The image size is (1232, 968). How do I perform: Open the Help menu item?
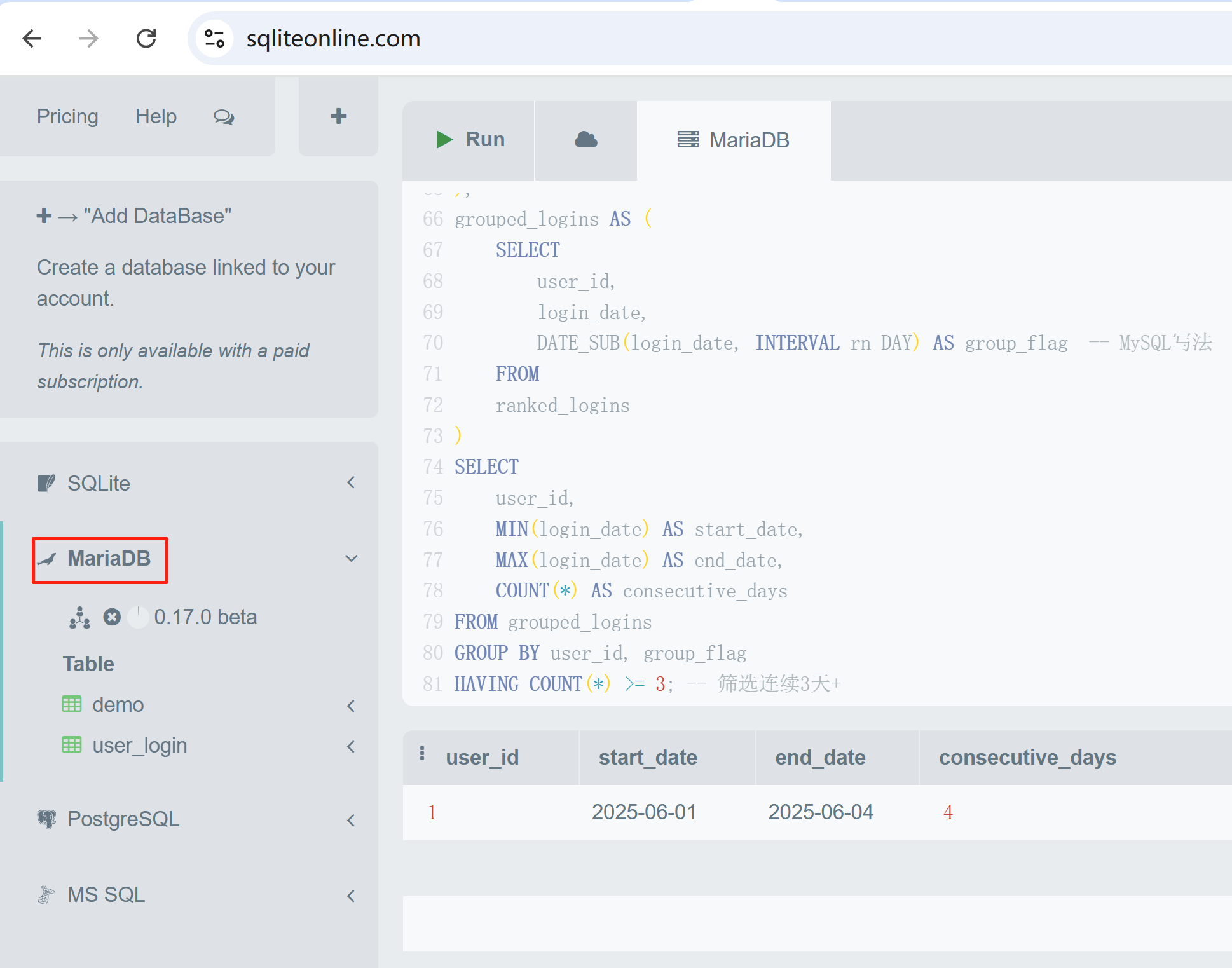(156, 117)
